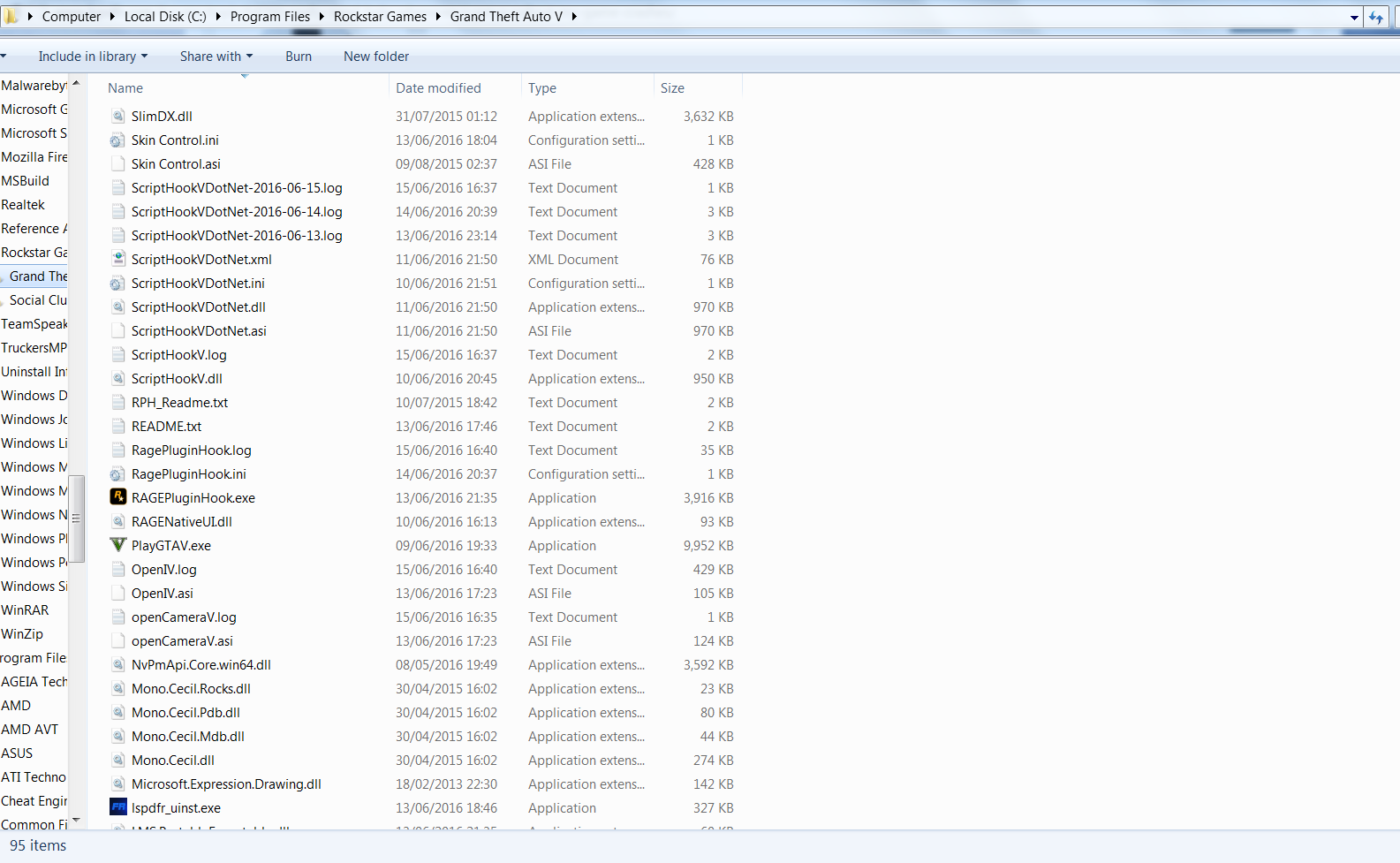The image size is (1400, 863).
Task: Expand the Social Club folder tree node
Action: click(x=4, y=301)
